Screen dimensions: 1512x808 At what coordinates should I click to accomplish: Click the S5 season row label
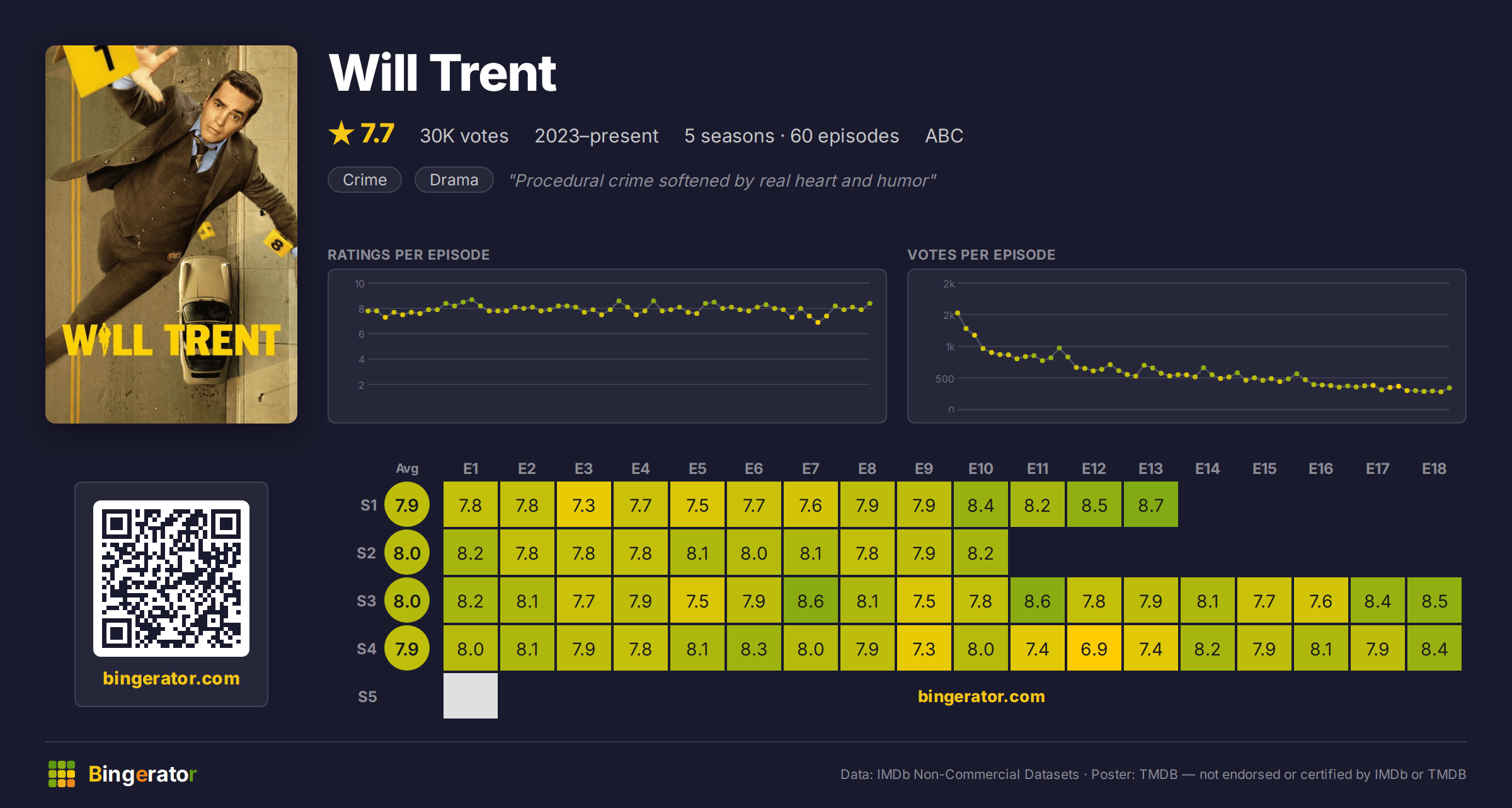(367, 696)
